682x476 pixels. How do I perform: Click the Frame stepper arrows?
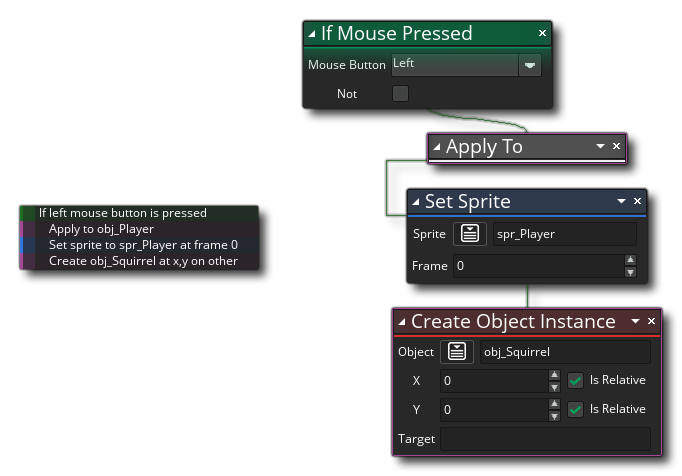(629, 267)
